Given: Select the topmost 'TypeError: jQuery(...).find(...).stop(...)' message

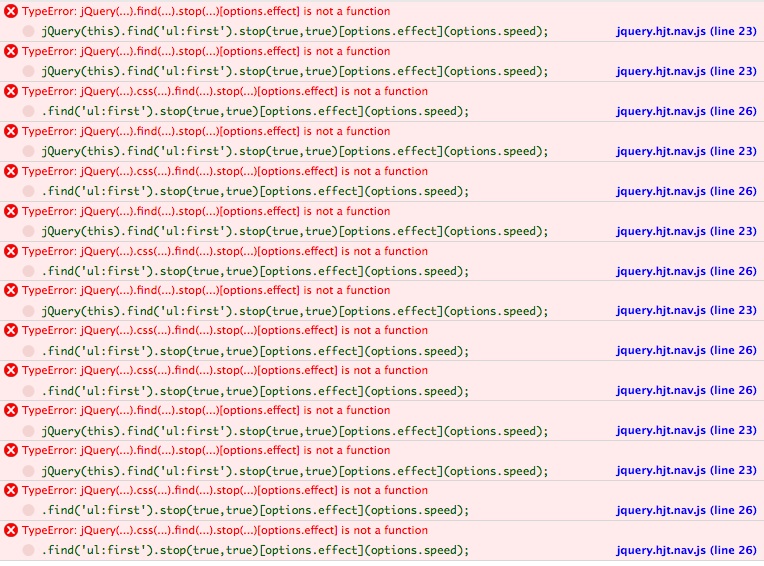Looking at the screenshot, I should coord(206,11).
